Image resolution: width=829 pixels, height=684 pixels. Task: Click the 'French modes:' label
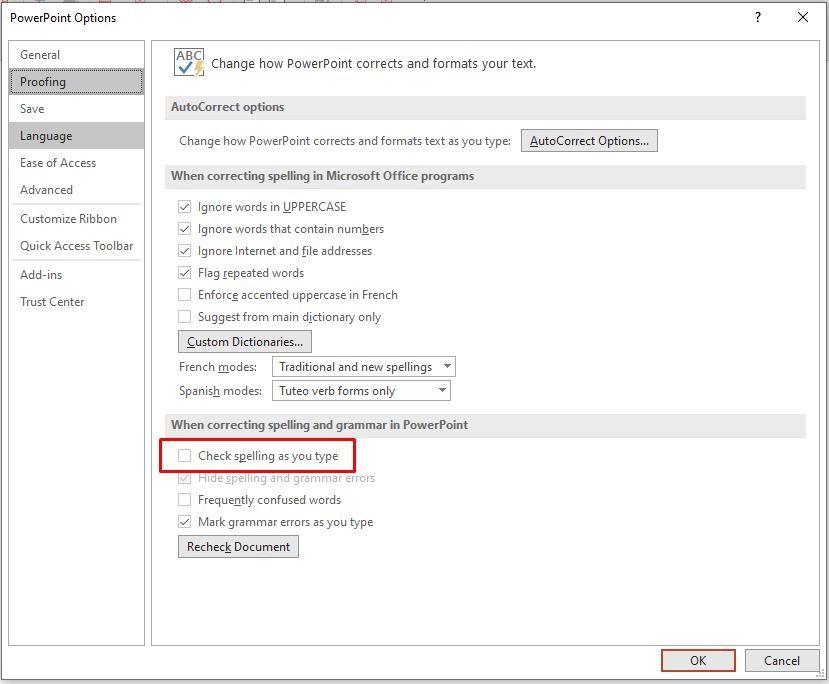(x=218, y=367)
